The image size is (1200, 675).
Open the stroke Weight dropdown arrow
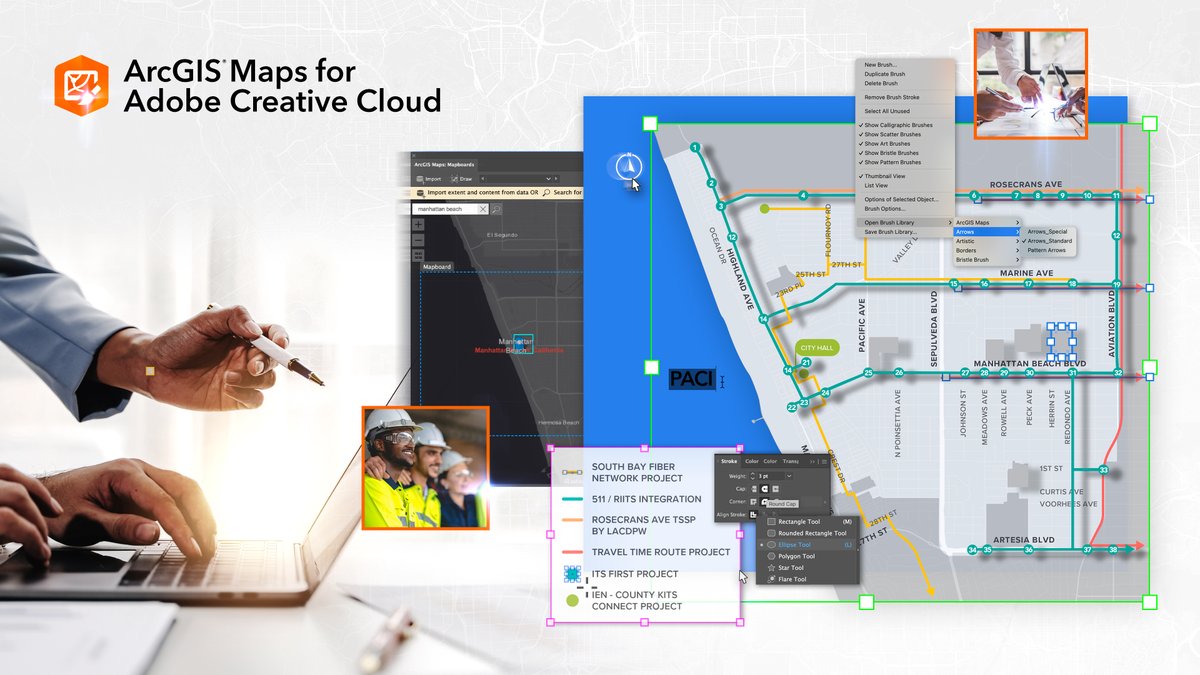[789, 476]
